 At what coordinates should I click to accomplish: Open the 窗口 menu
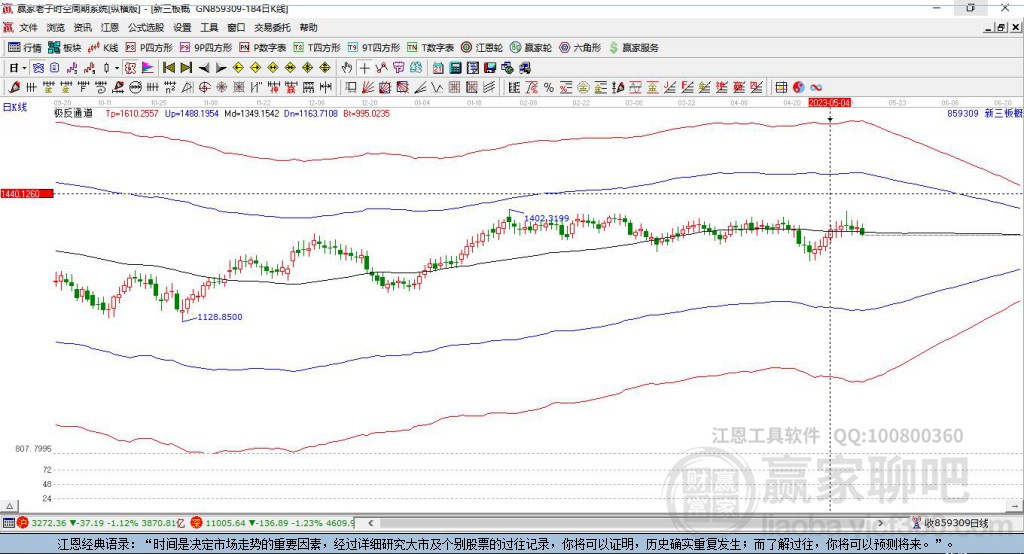point(236,27)
